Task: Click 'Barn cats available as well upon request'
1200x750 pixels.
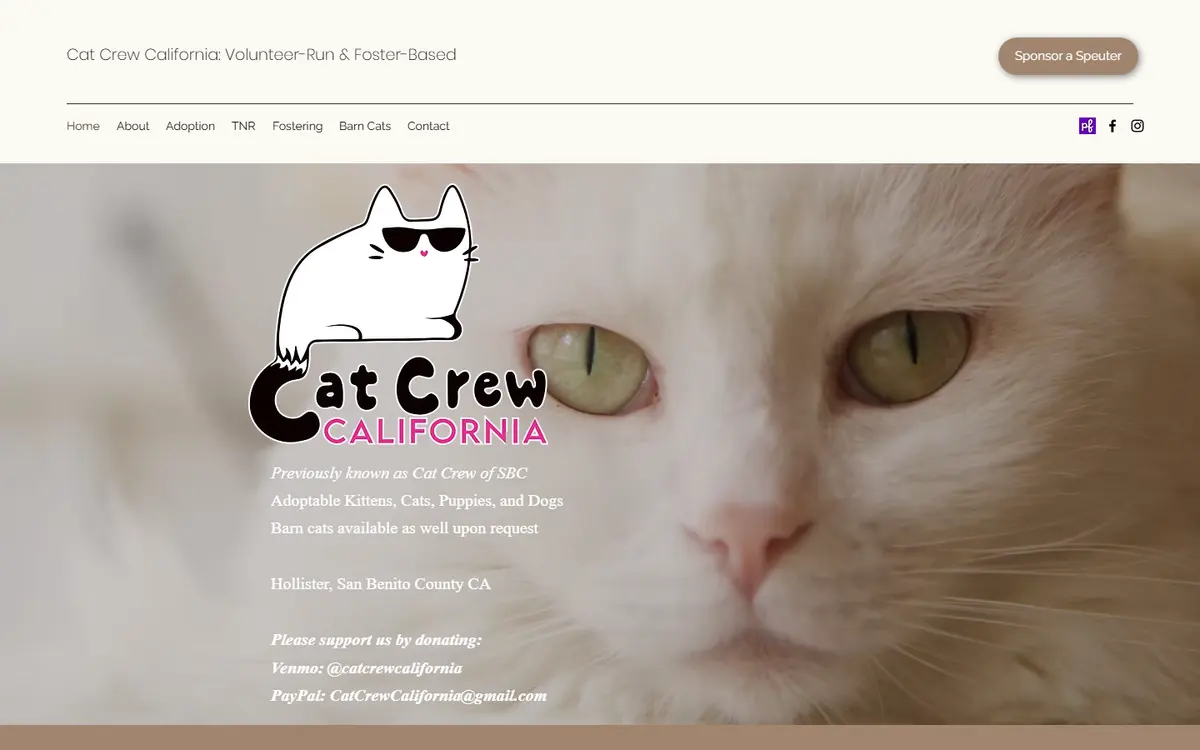Action: [x=405, y=528]
